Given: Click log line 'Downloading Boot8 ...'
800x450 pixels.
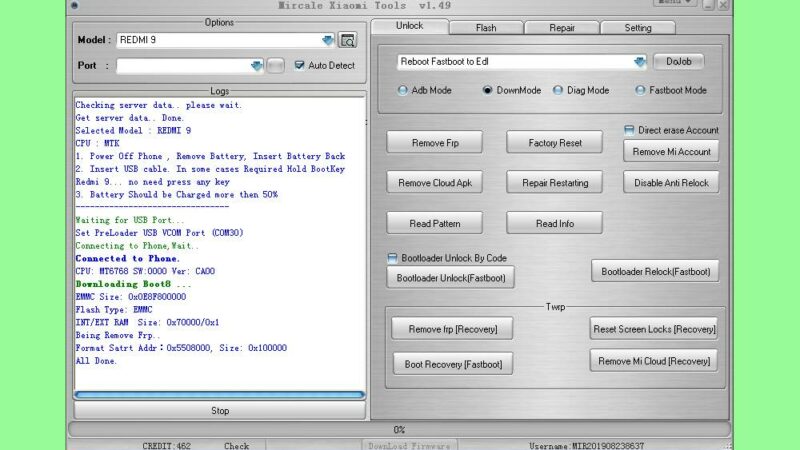Looking at the screenshot, I should pyautogui.click(x=133, y=284).
